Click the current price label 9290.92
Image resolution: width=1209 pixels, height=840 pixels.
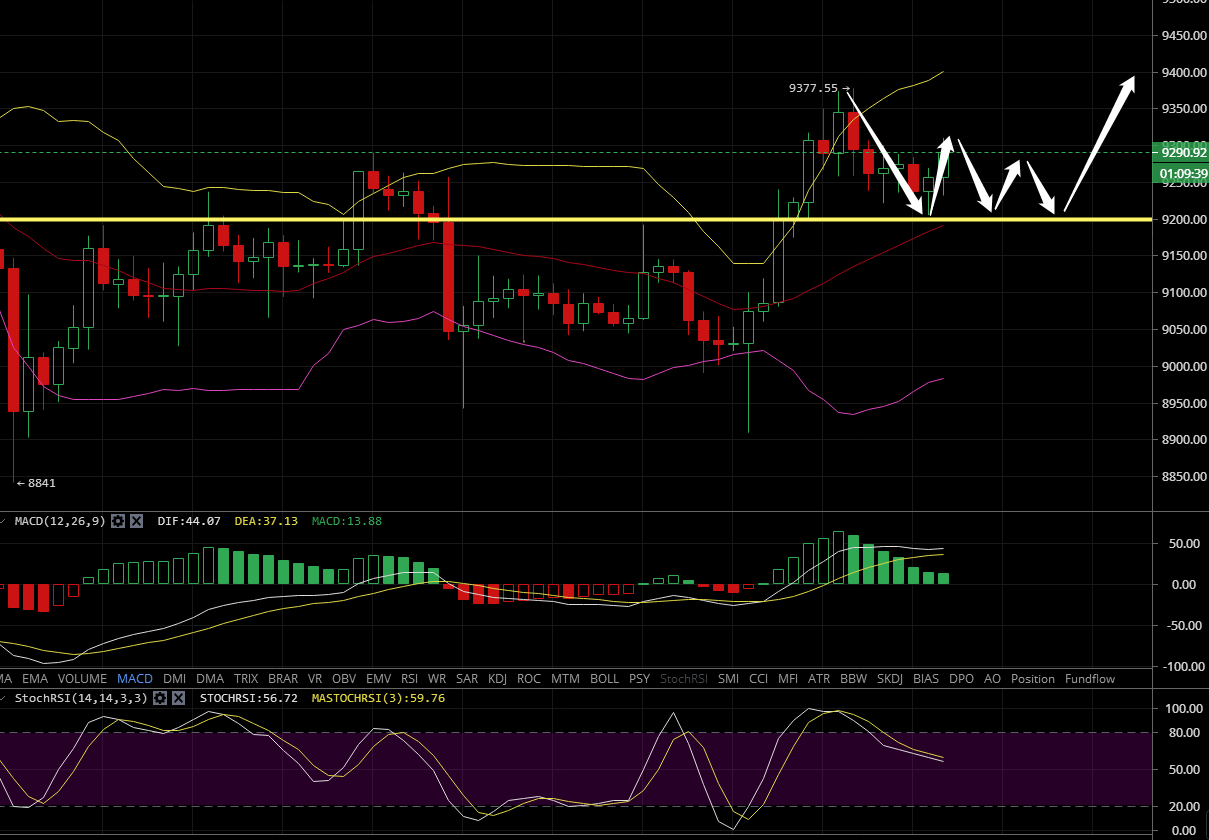[1180, 153]
